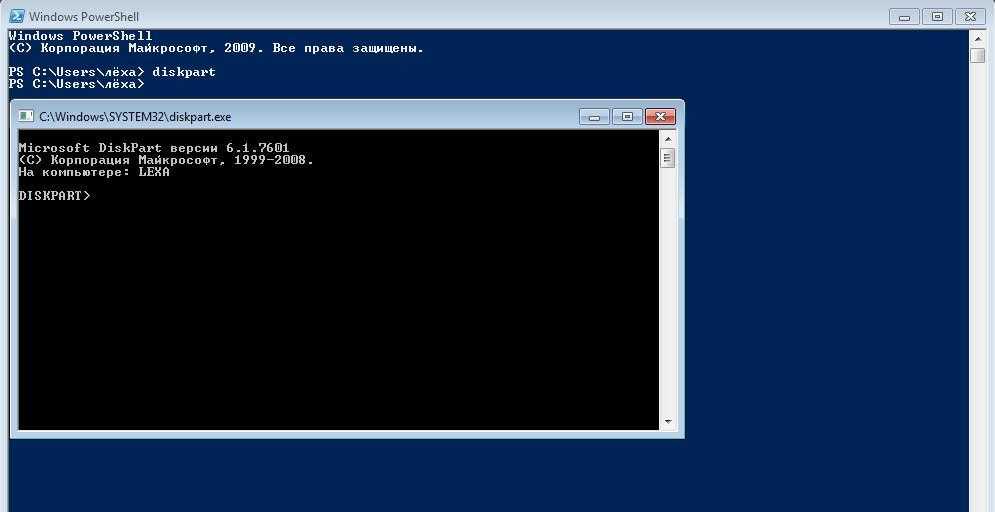Viewport: 995px width, 512px height.
Task: Click the last 'PS C:\Users\лёха>' prompt
Action: [76, 84]
